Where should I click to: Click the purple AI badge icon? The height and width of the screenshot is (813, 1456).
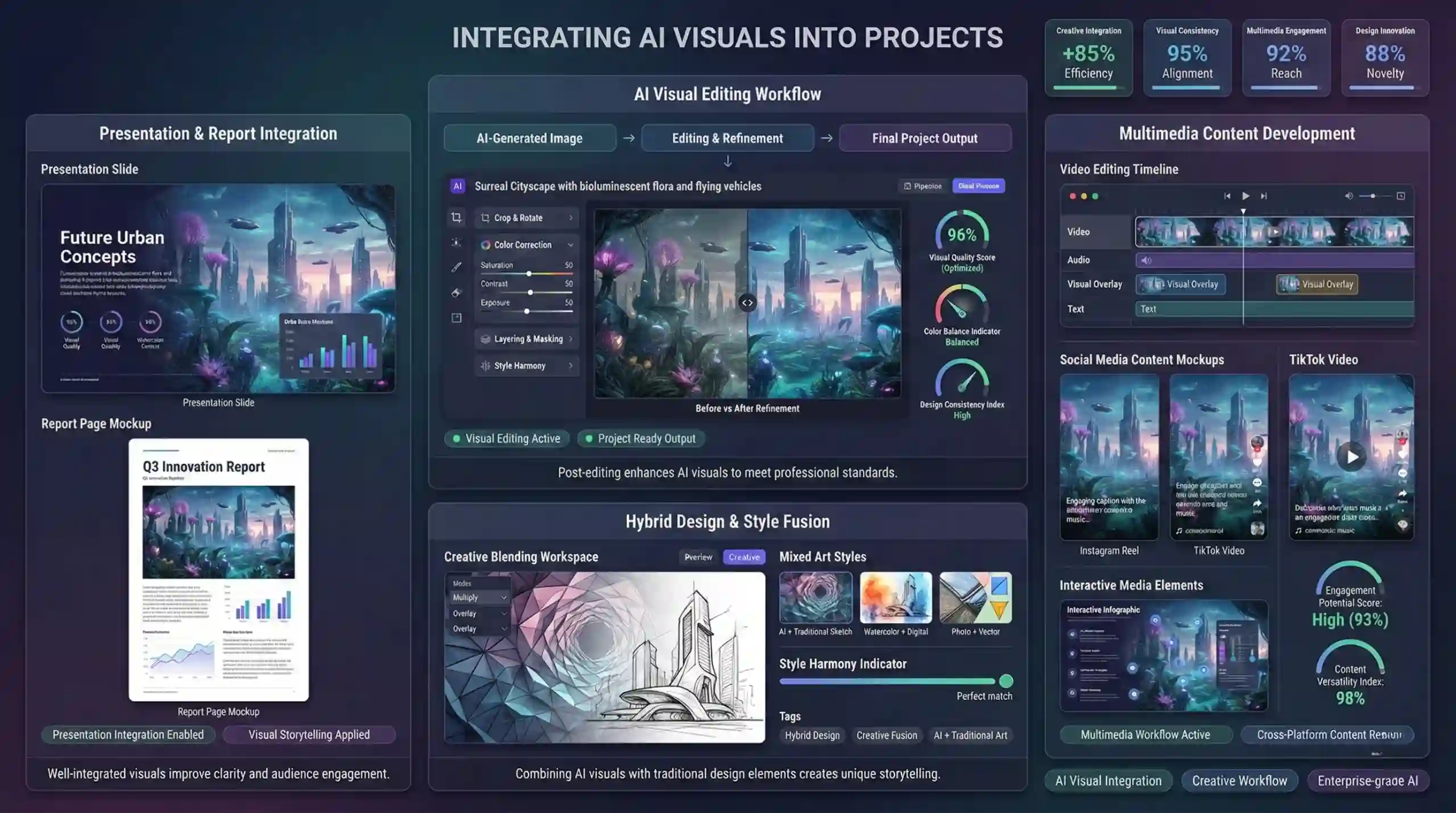(457, 186)
